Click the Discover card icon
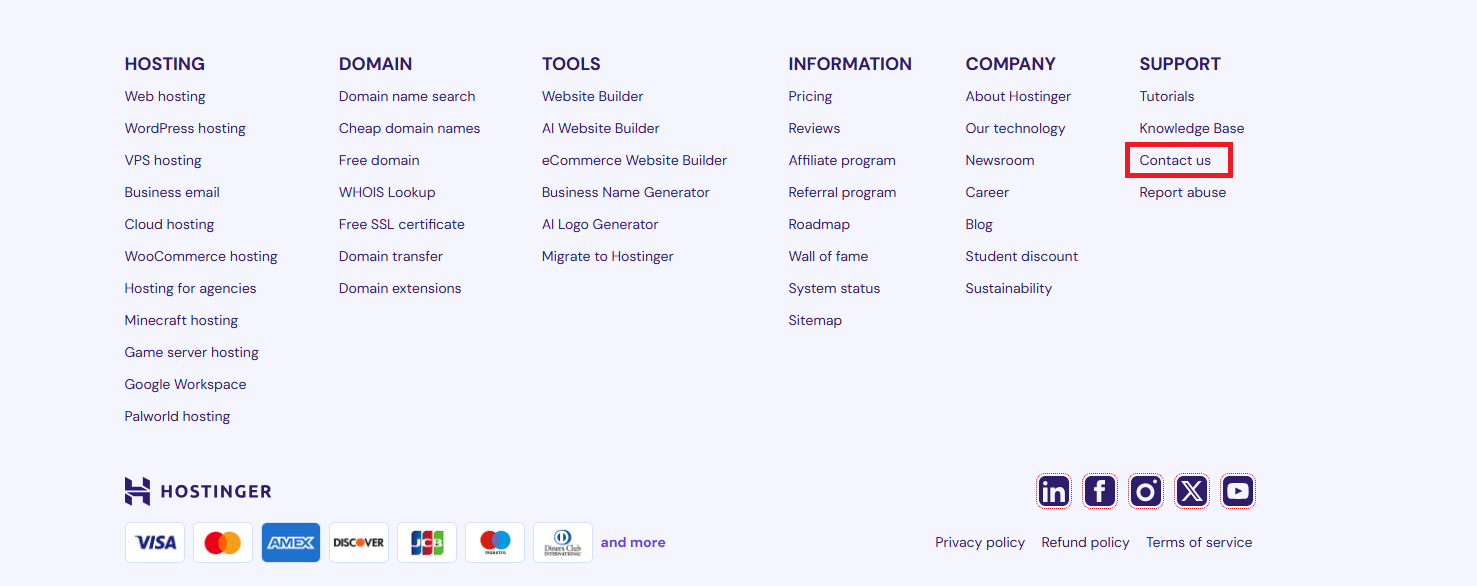The height and width of the screenshot is (586, 1477). [x=359, y=542]
